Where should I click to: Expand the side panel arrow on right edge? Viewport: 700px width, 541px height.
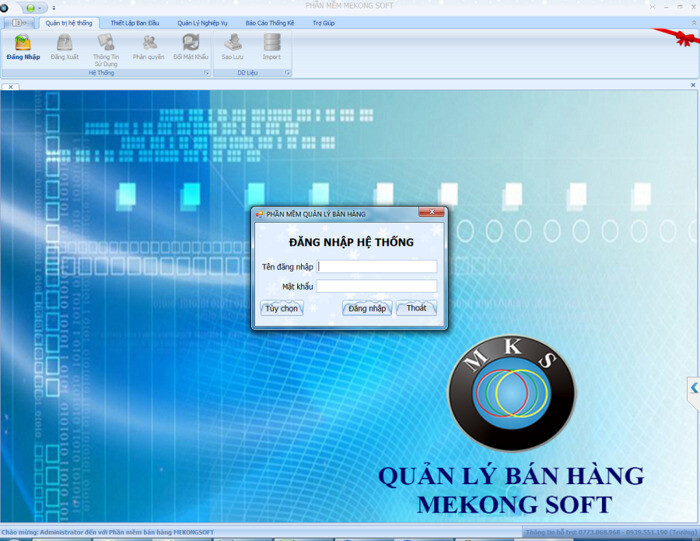[694, 388]
